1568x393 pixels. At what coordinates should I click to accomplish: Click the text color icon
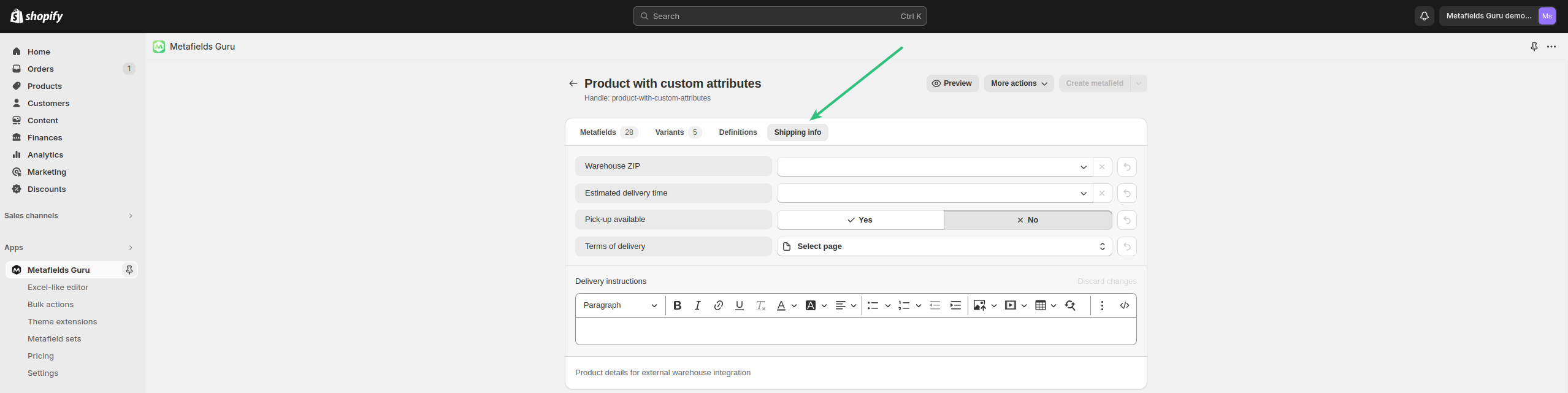[781, 305]
